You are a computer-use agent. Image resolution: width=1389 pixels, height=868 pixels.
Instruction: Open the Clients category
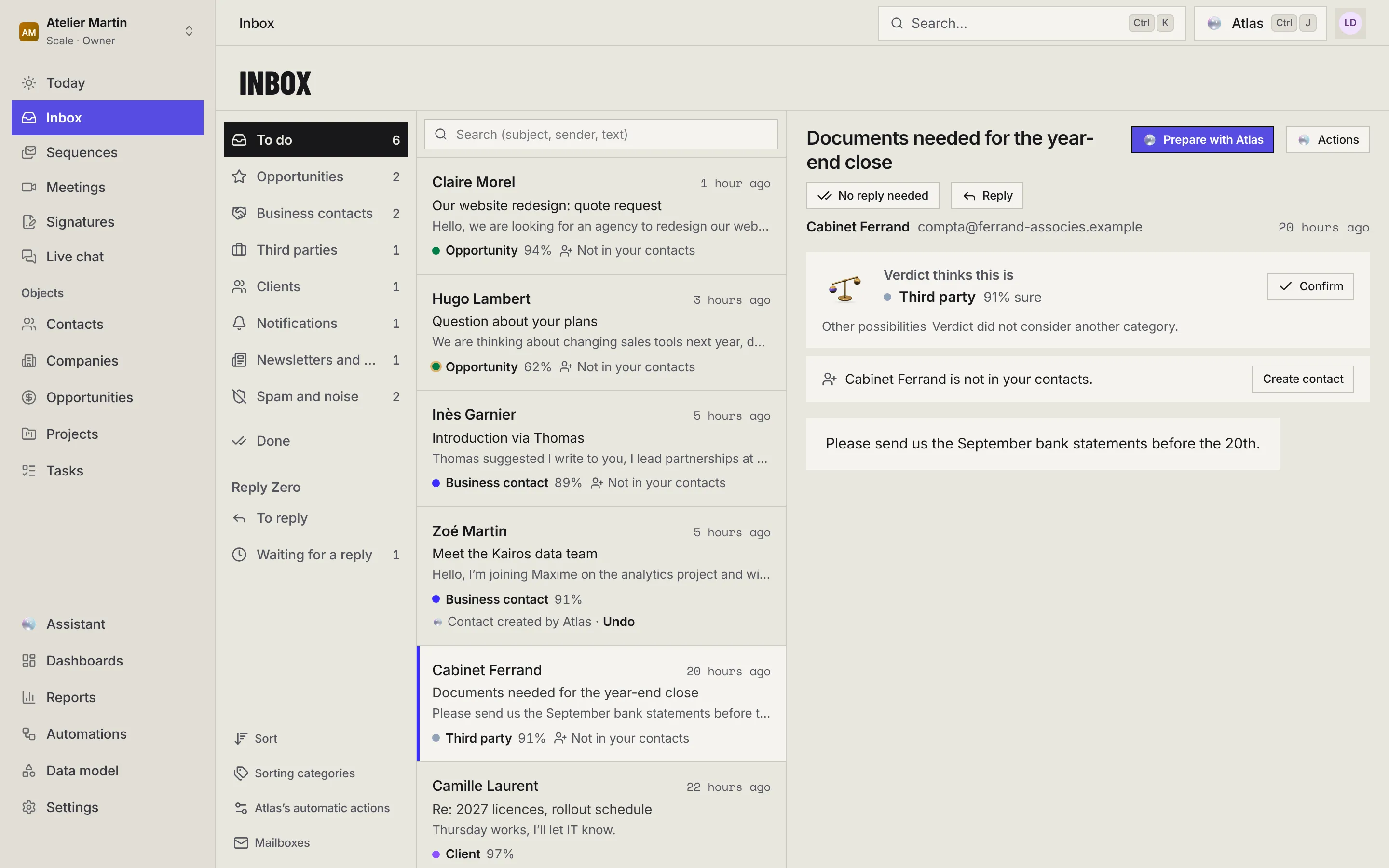click(316, 286)
